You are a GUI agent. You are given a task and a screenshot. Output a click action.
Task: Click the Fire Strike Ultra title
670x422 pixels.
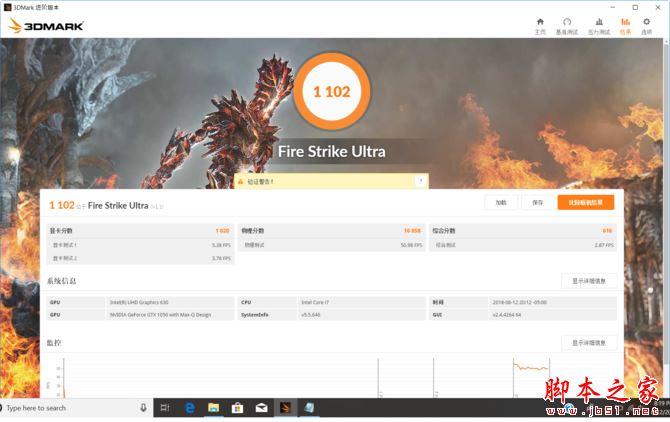point(332,152)
